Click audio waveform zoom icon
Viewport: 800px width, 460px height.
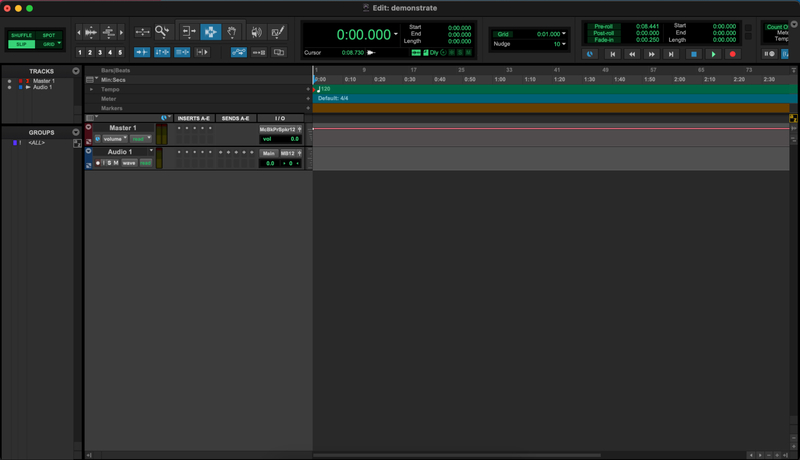click(91, 32)
